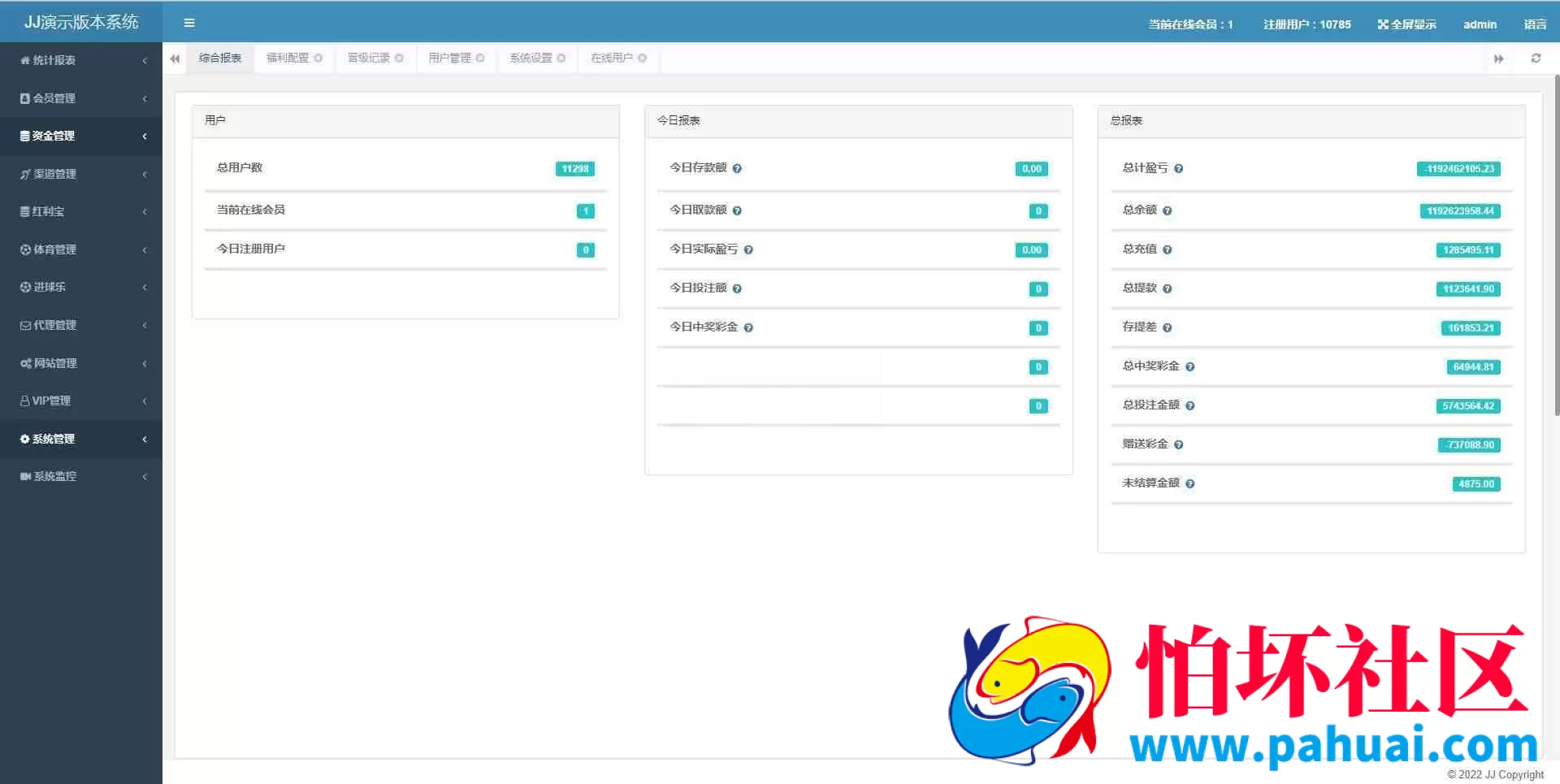
Task: Switch to the 晋级记录 tab
Action: click(368, 58)
